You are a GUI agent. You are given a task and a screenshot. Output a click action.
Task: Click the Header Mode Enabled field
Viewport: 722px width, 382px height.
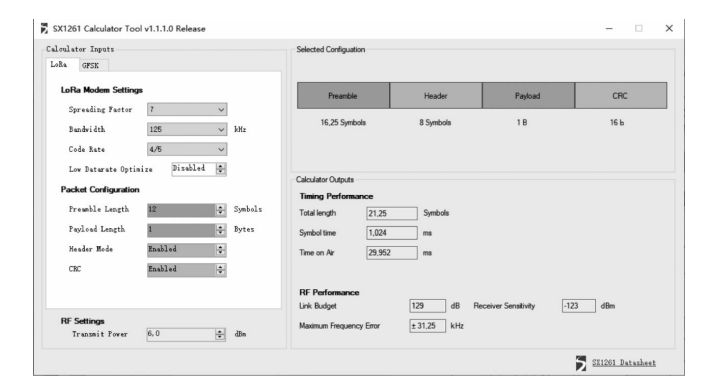(x=181, y=249)
